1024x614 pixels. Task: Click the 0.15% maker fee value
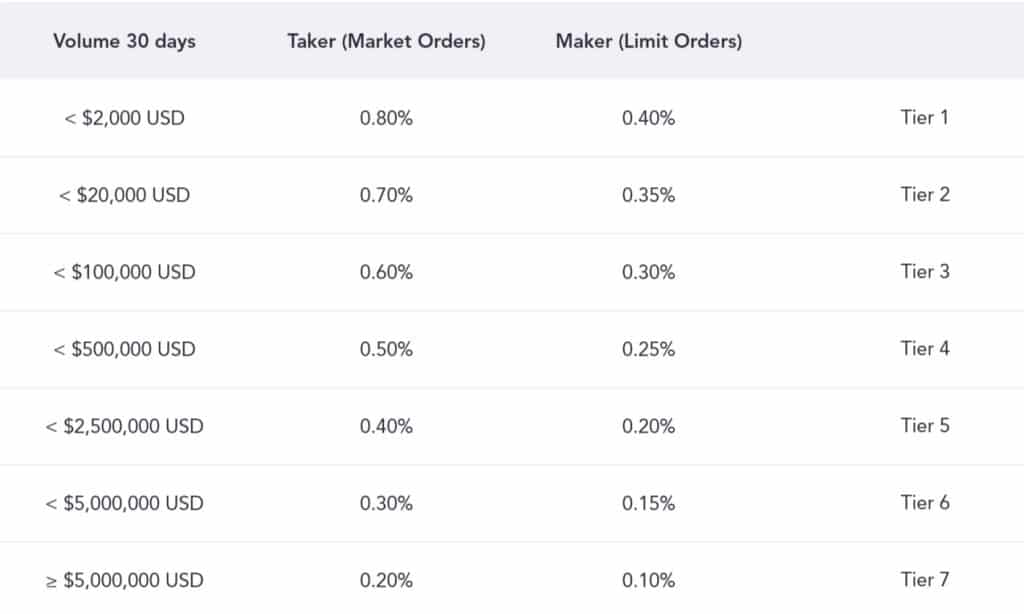[648, 503]
